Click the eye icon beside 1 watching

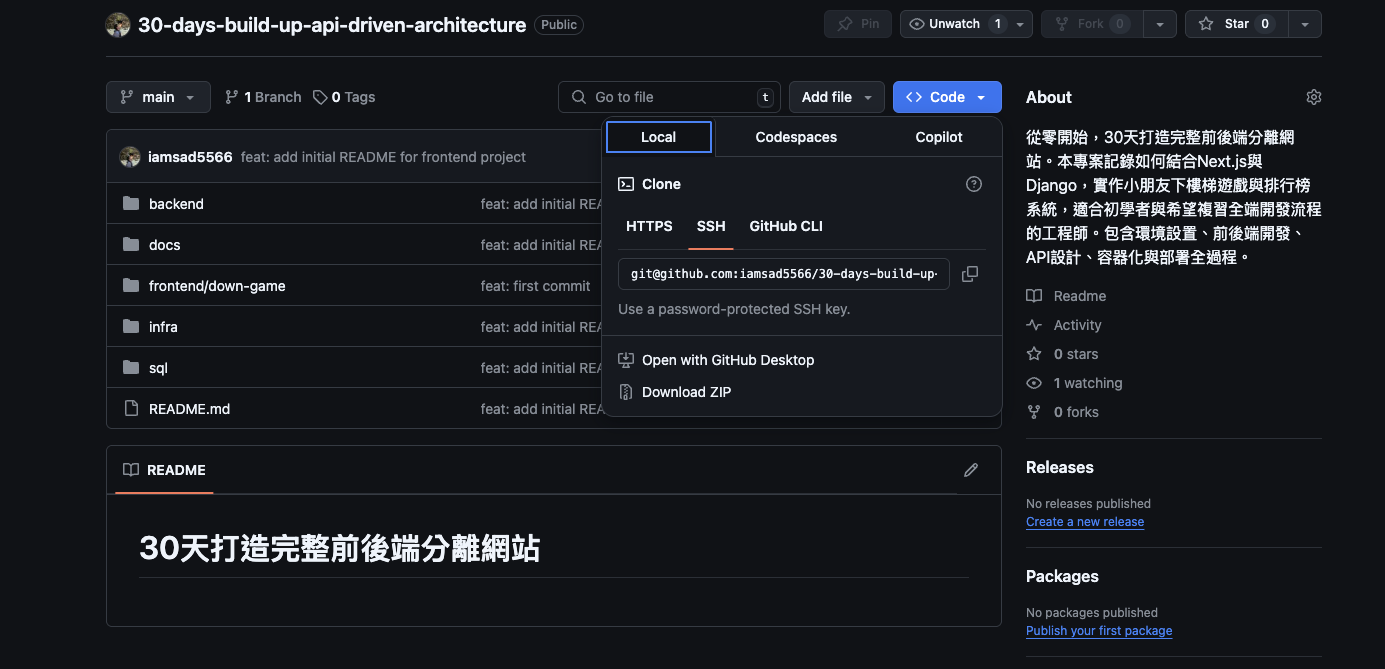(x=1034, y=383)
